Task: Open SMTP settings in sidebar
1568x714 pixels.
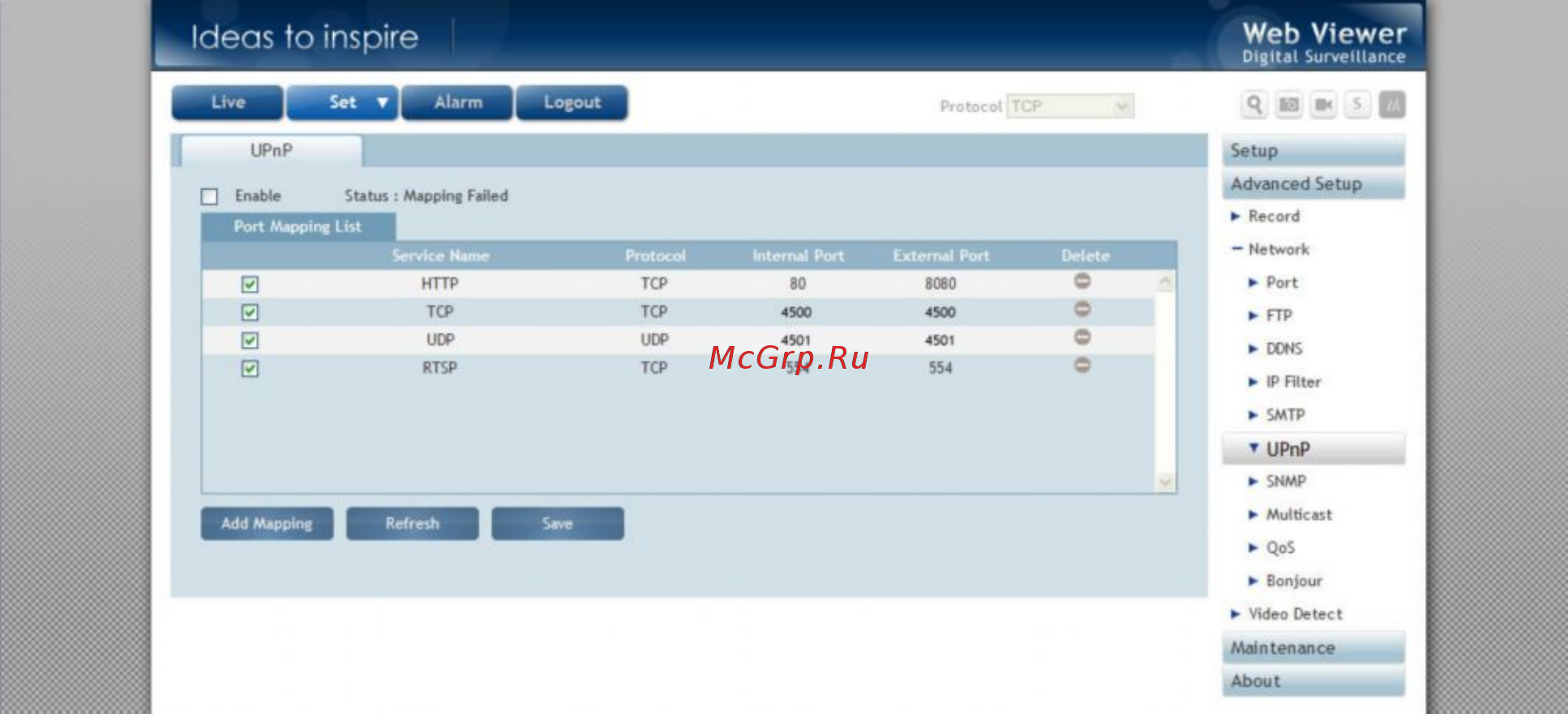Action: coord(1276,416)
